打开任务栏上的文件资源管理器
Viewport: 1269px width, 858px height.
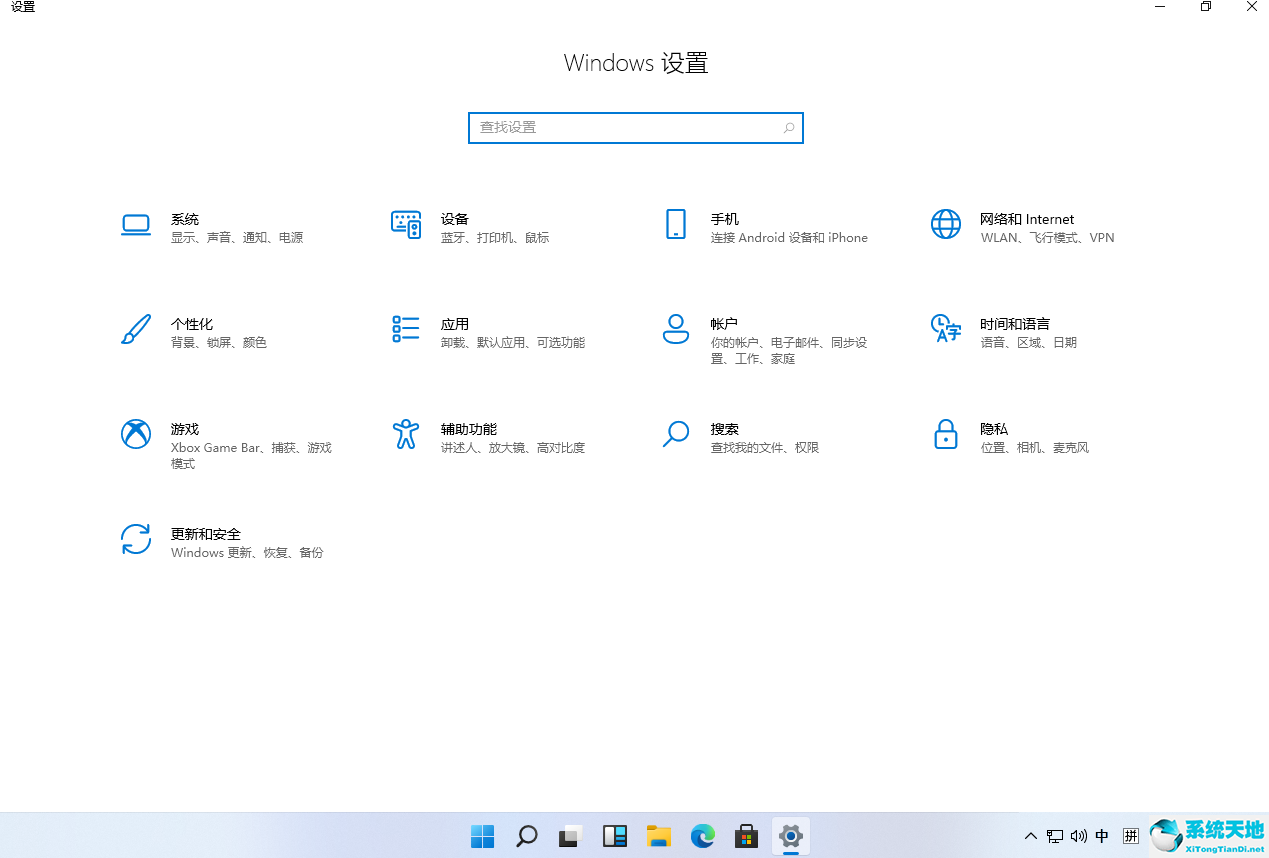click(x=659, y=836)
